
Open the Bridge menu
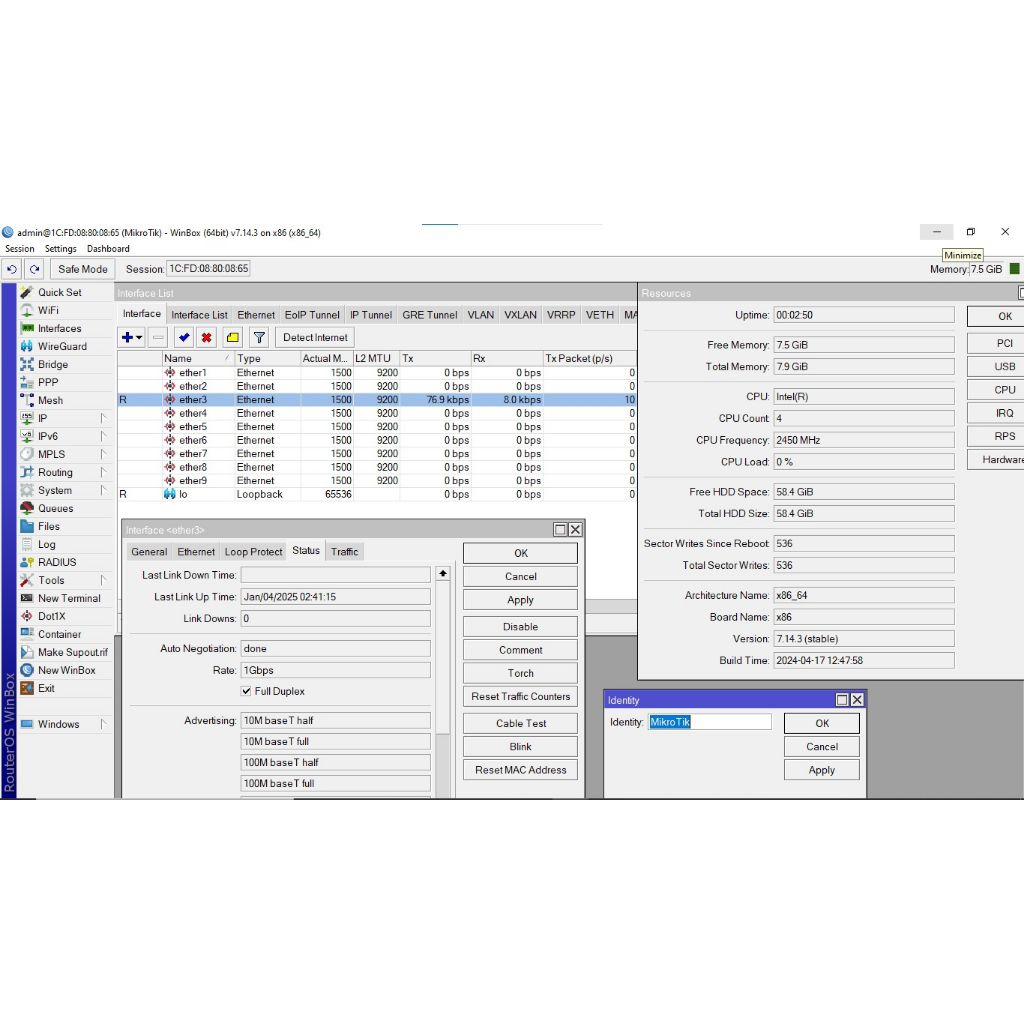tap(52, 364)
